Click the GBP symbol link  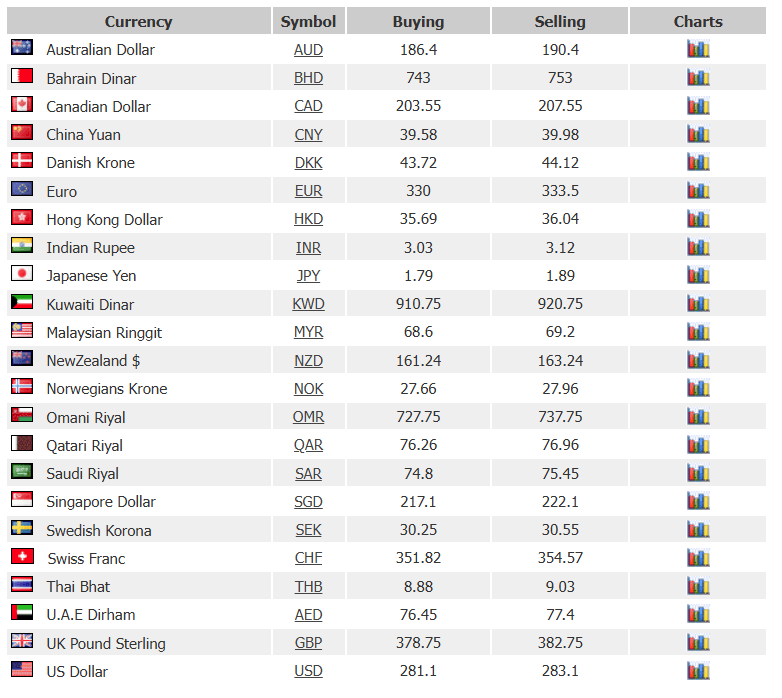308,643
